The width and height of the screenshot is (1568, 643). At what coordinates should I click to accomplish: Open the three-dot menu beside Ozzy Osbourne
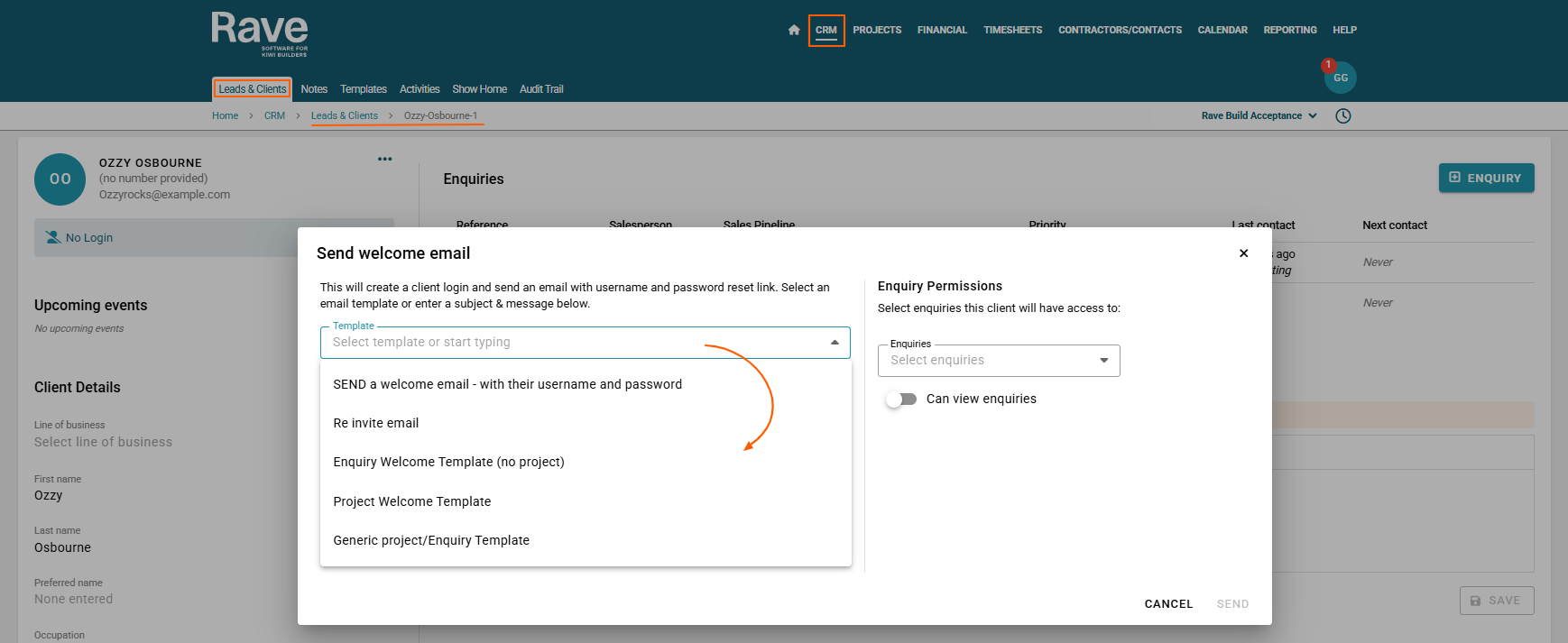coord(385,159)
